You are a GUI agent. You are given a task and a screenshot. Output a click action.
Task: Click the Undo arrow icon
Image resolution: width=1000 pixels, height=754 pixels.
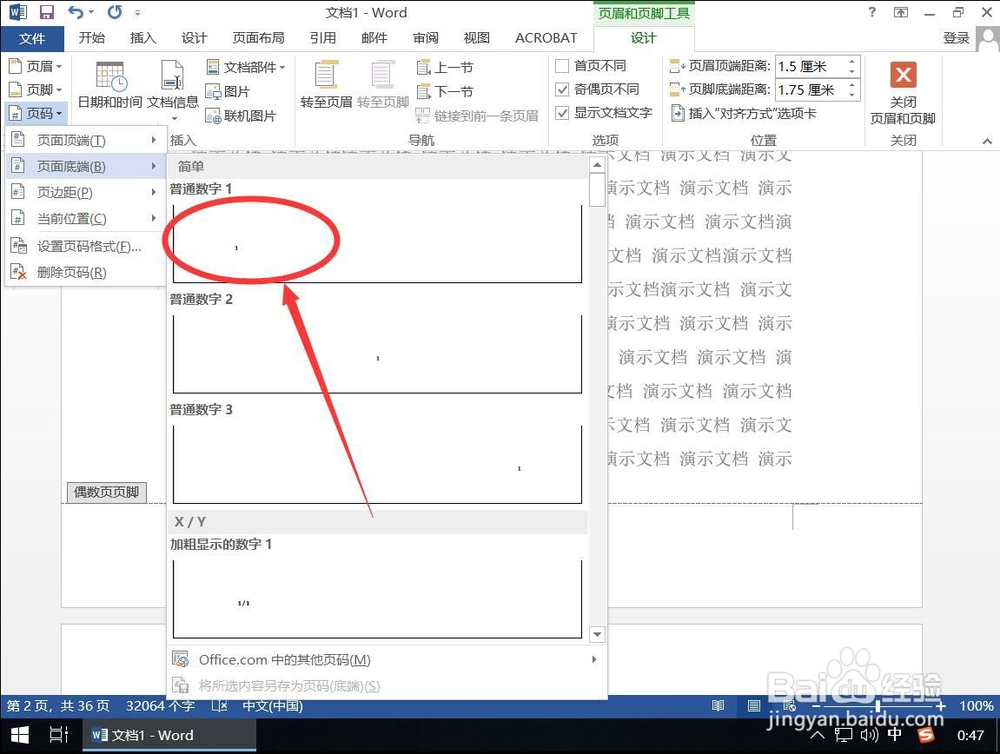76,12
